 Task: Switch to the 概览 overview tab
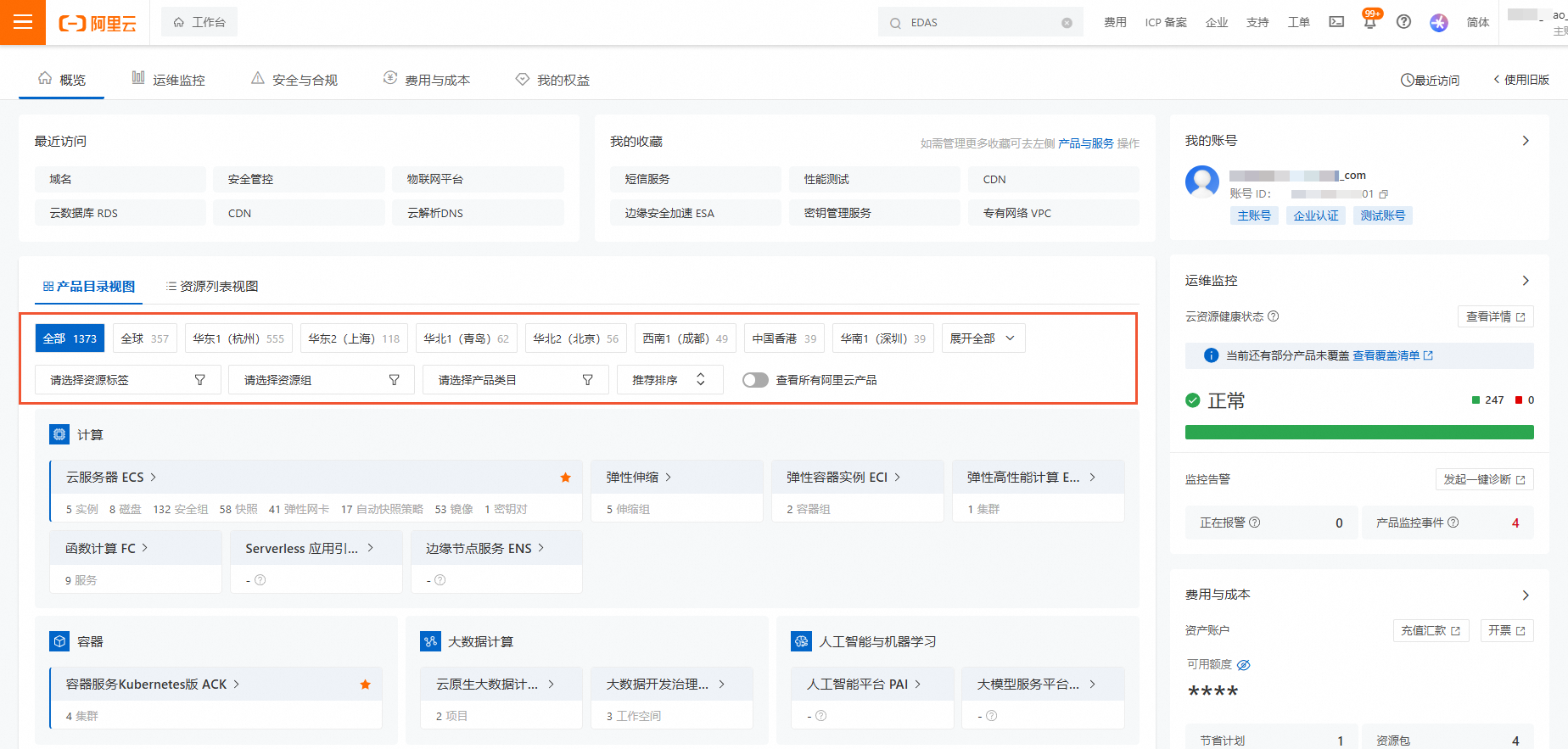click(x=62, y=80)
